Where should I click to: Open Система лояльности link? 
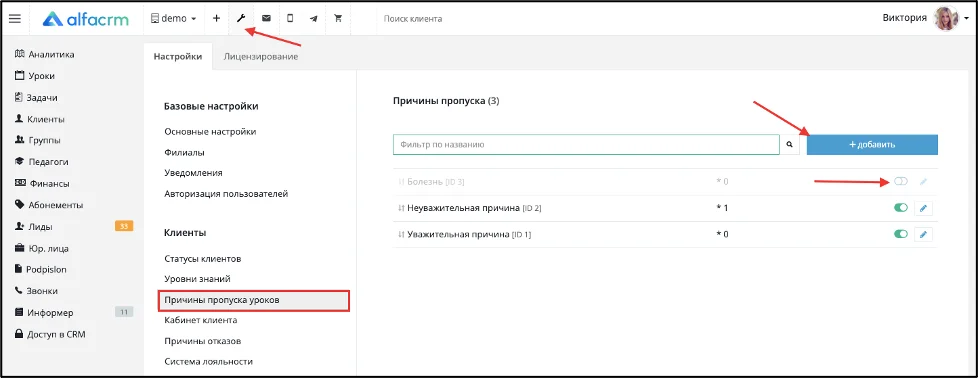click(208, 362)
